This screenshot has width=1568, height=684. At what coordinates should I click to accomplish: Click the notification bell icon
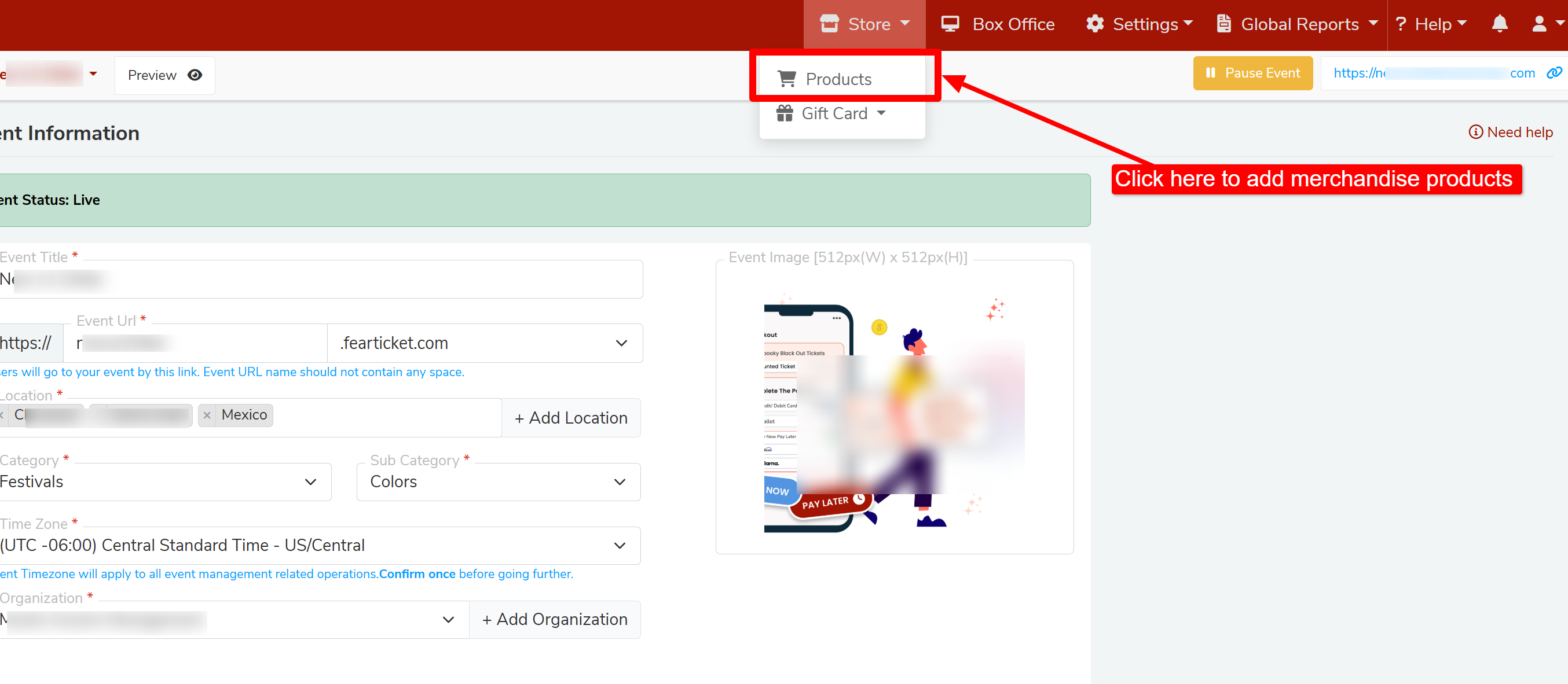[x=1499, y=24]
